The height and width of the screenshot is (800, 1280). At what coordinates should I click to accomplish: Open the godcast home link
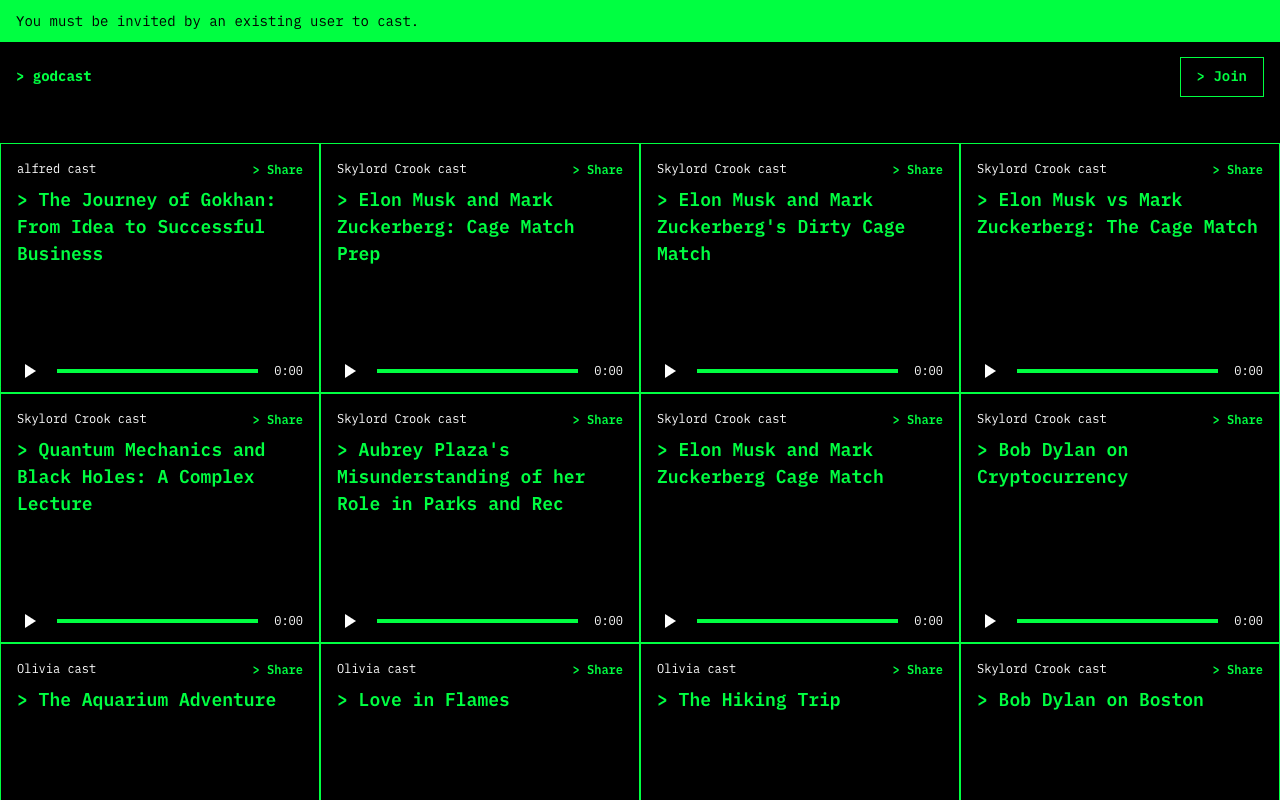[x=54, y=76]
